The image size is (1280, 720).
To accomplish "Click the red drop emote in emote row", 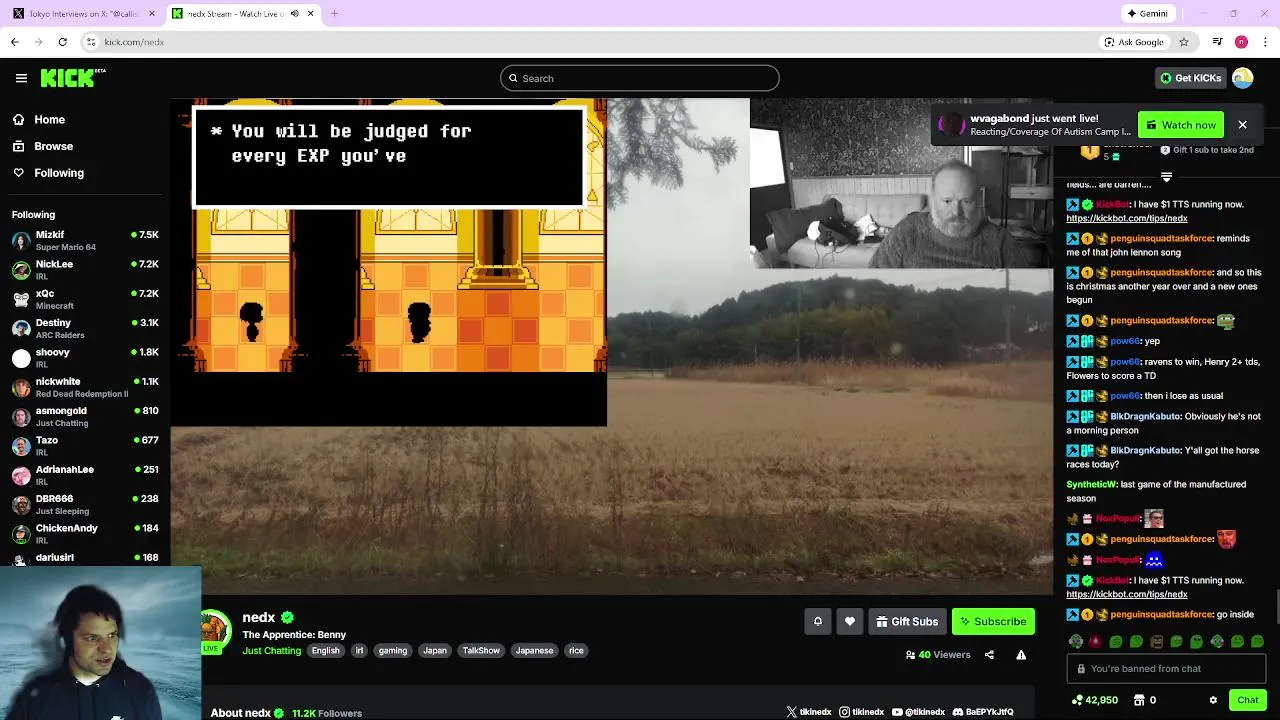I will pyautogui.click(x=1095, y=641).
